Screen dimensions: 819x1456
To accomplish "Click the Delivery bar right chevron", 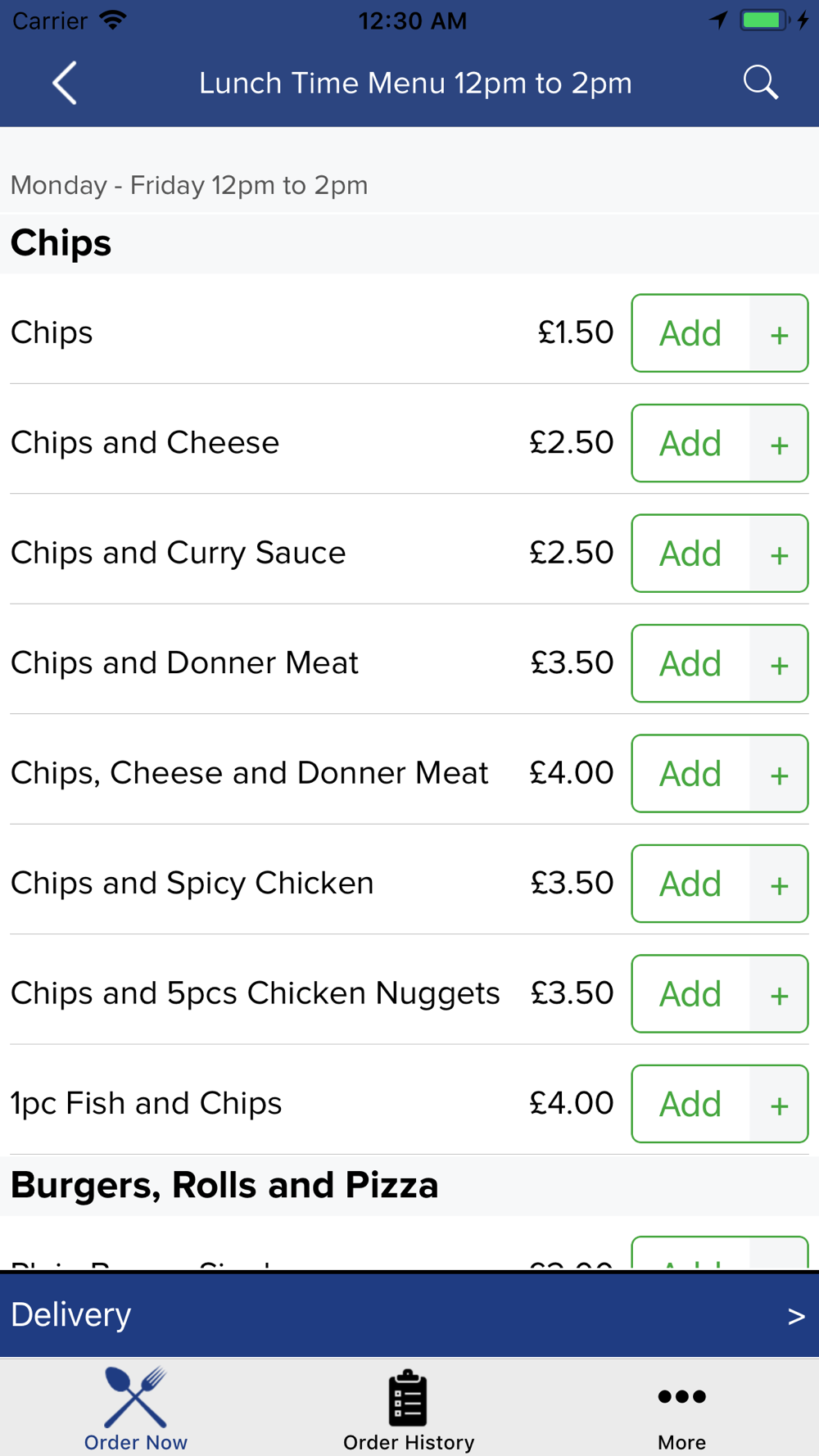I will tap(796, 1316).
